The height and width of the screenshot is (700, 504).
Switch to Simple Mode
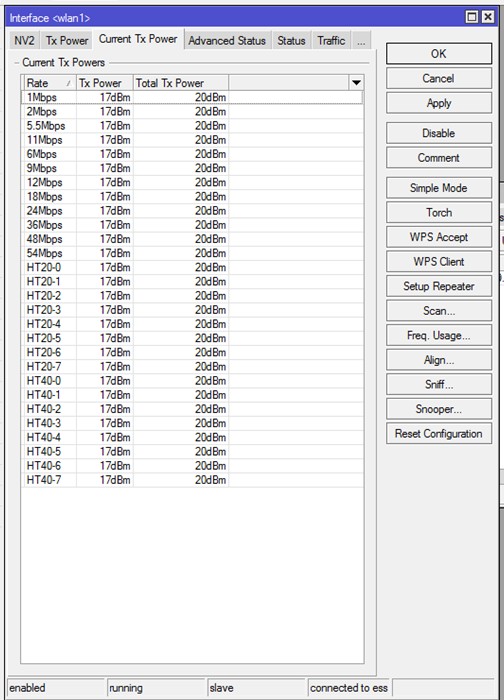(439, 188)
